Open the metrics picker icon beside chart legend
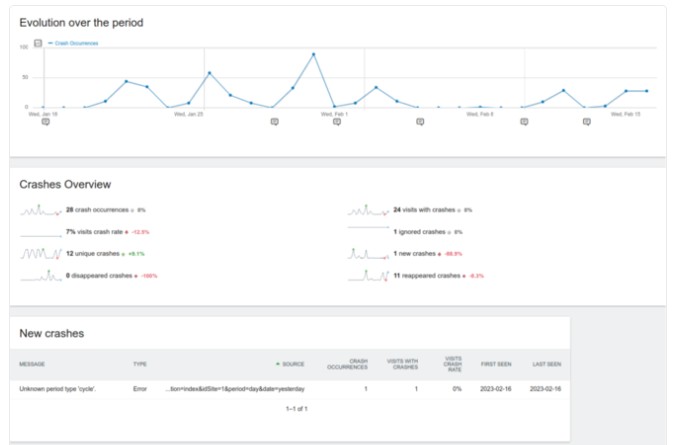The image size is (675, 445). point(38,43)
